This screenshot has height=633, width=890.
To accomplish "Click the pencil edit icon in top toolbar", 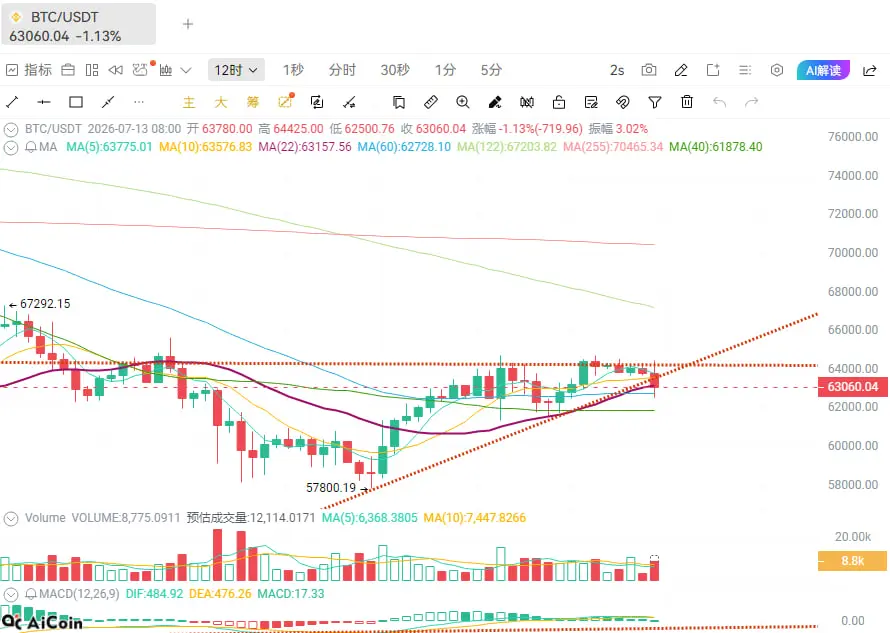I will (681, 70).
